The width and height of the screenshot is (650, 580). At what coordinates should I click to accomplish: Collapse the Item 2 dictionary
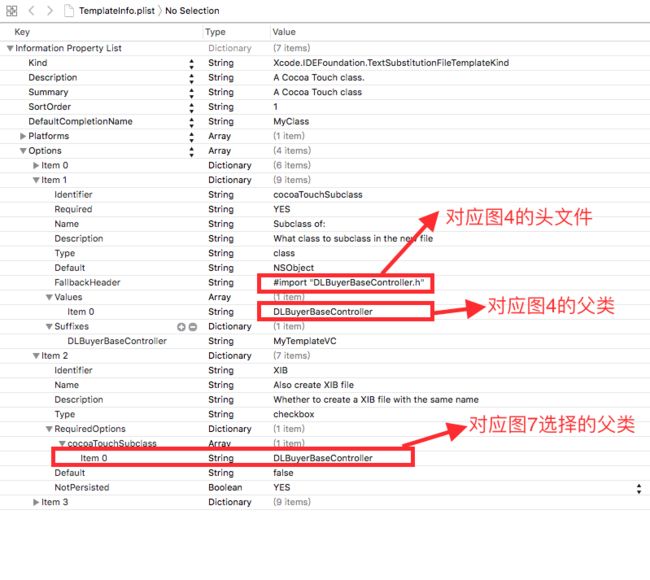pyautogui.click(x=36, y=356)
